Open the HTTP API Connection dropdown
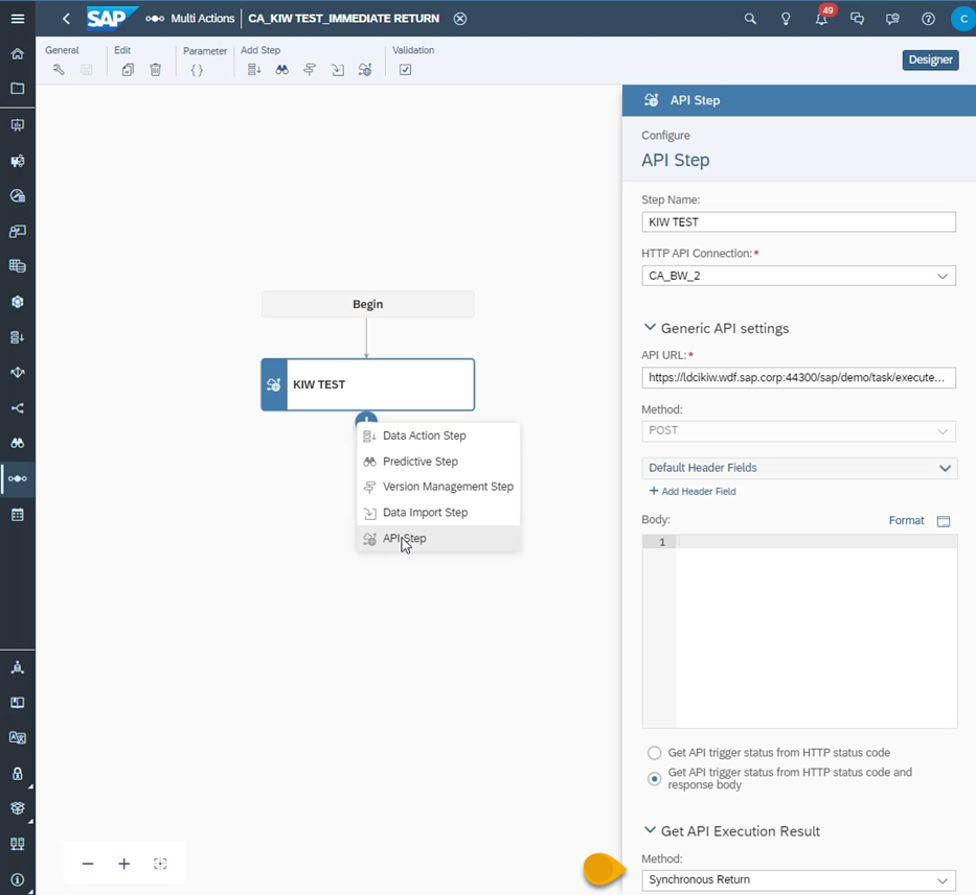The image size is (976, 895). pyautogui.click(x=799, y=276)
